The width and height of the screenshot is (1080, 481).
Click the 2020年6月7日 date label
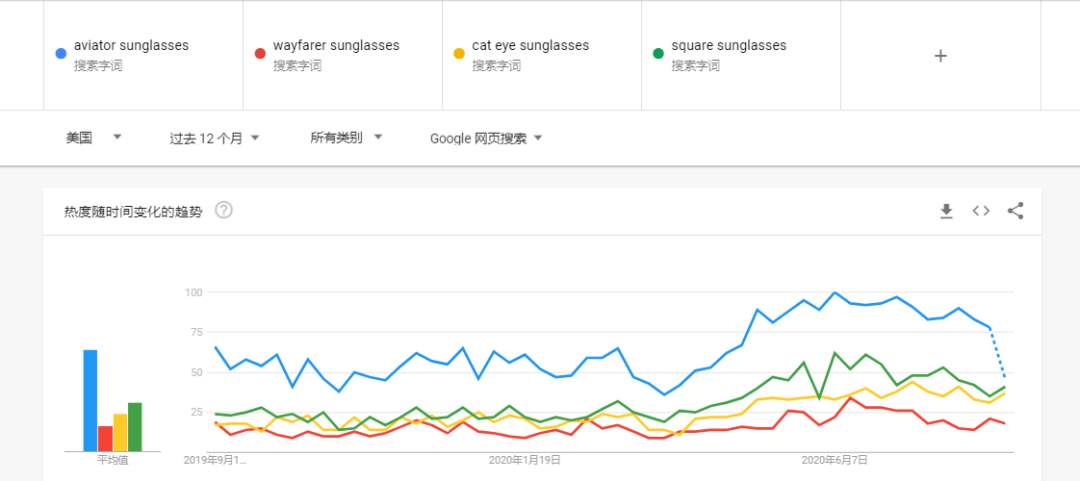coord(834,460)
